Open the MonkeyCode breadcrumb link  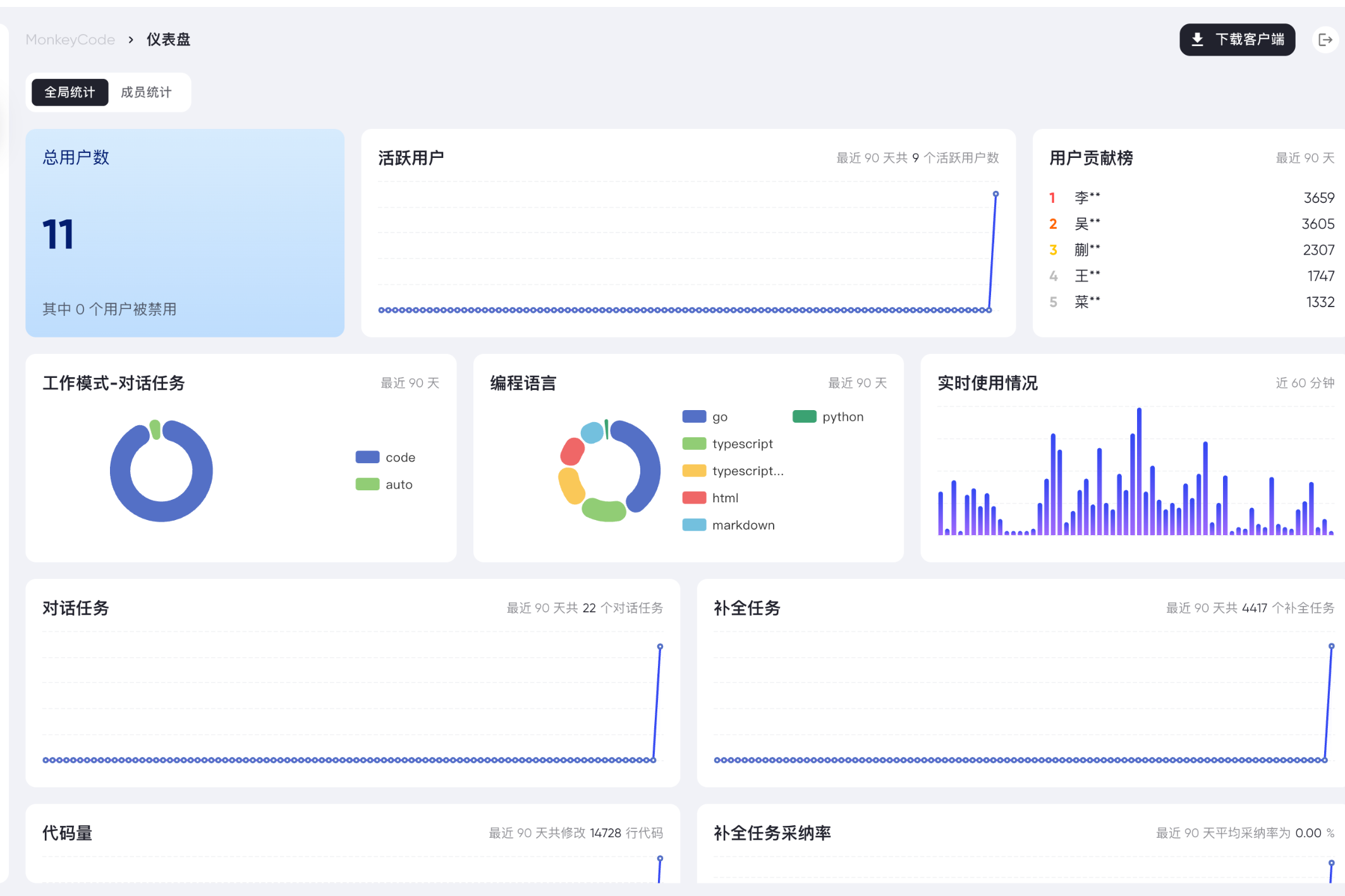pos(70,40)
